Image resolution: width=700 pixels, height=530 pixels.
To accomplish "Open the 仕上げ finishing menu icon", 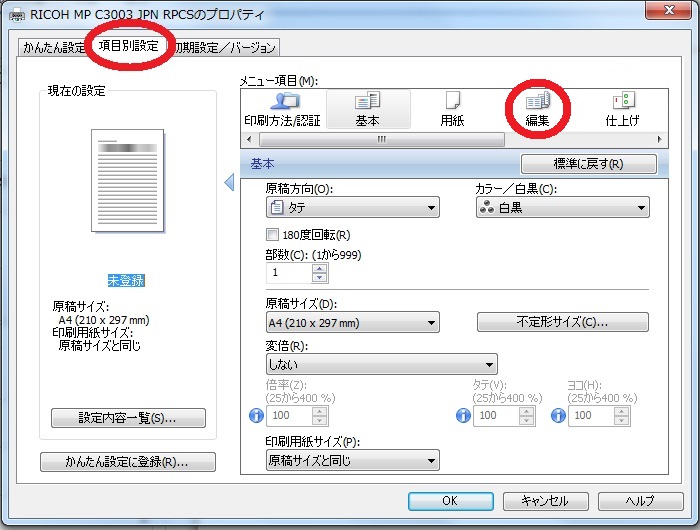I will click(622, 110).
